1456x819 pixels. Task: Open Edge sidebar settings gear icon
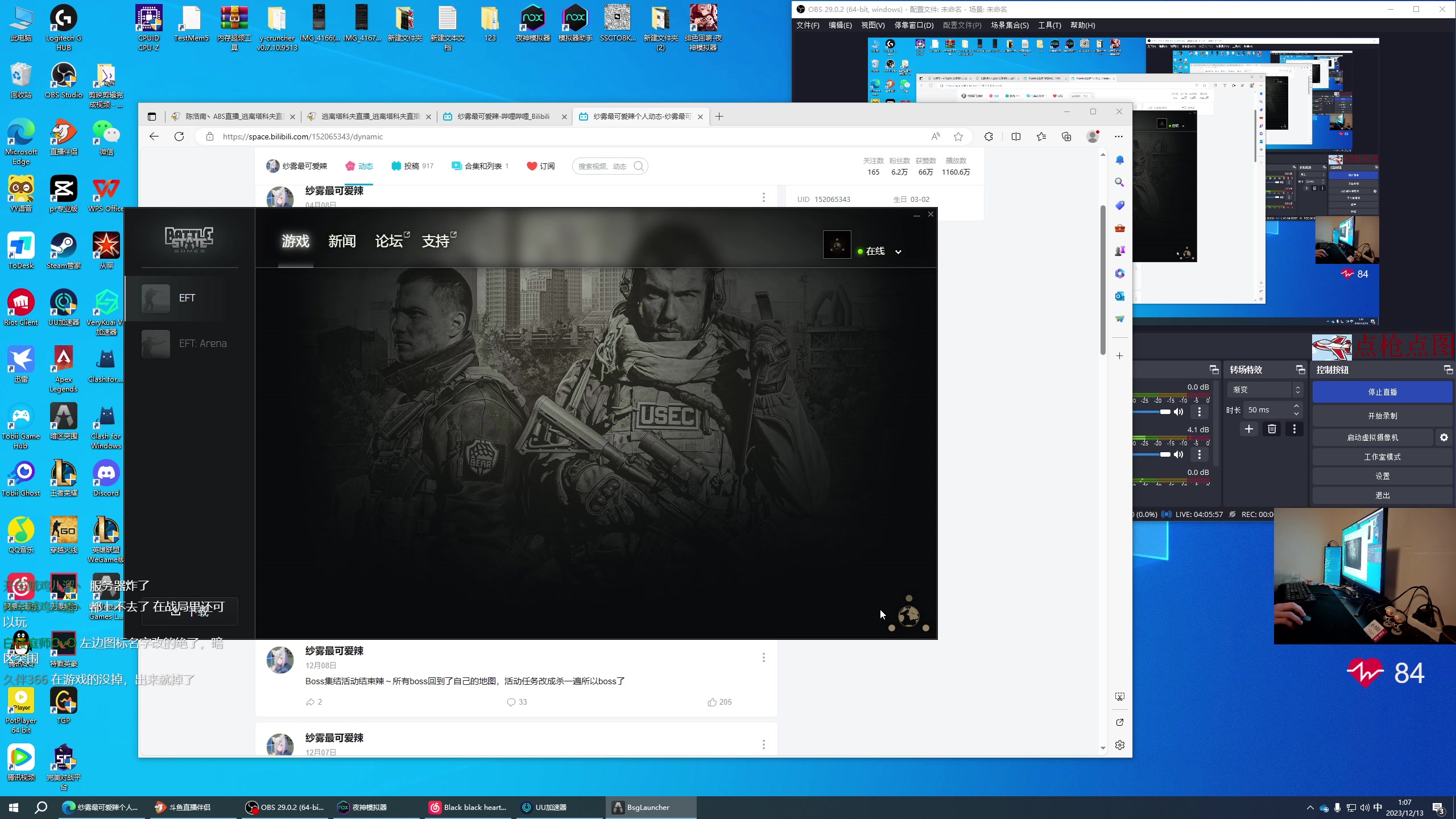(1119, 745)
